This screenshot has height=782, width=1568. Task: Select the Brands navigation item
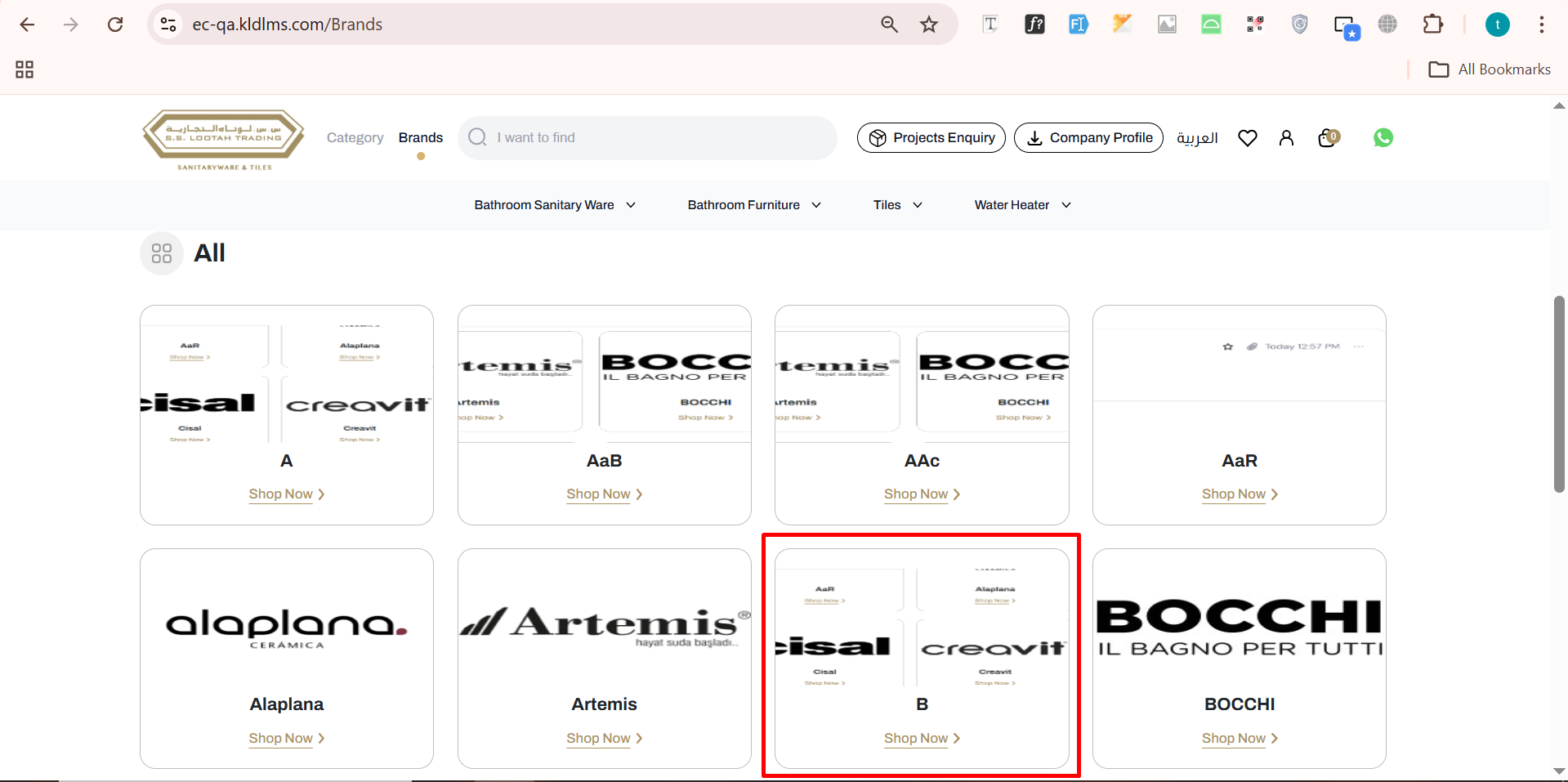(420, 138)
